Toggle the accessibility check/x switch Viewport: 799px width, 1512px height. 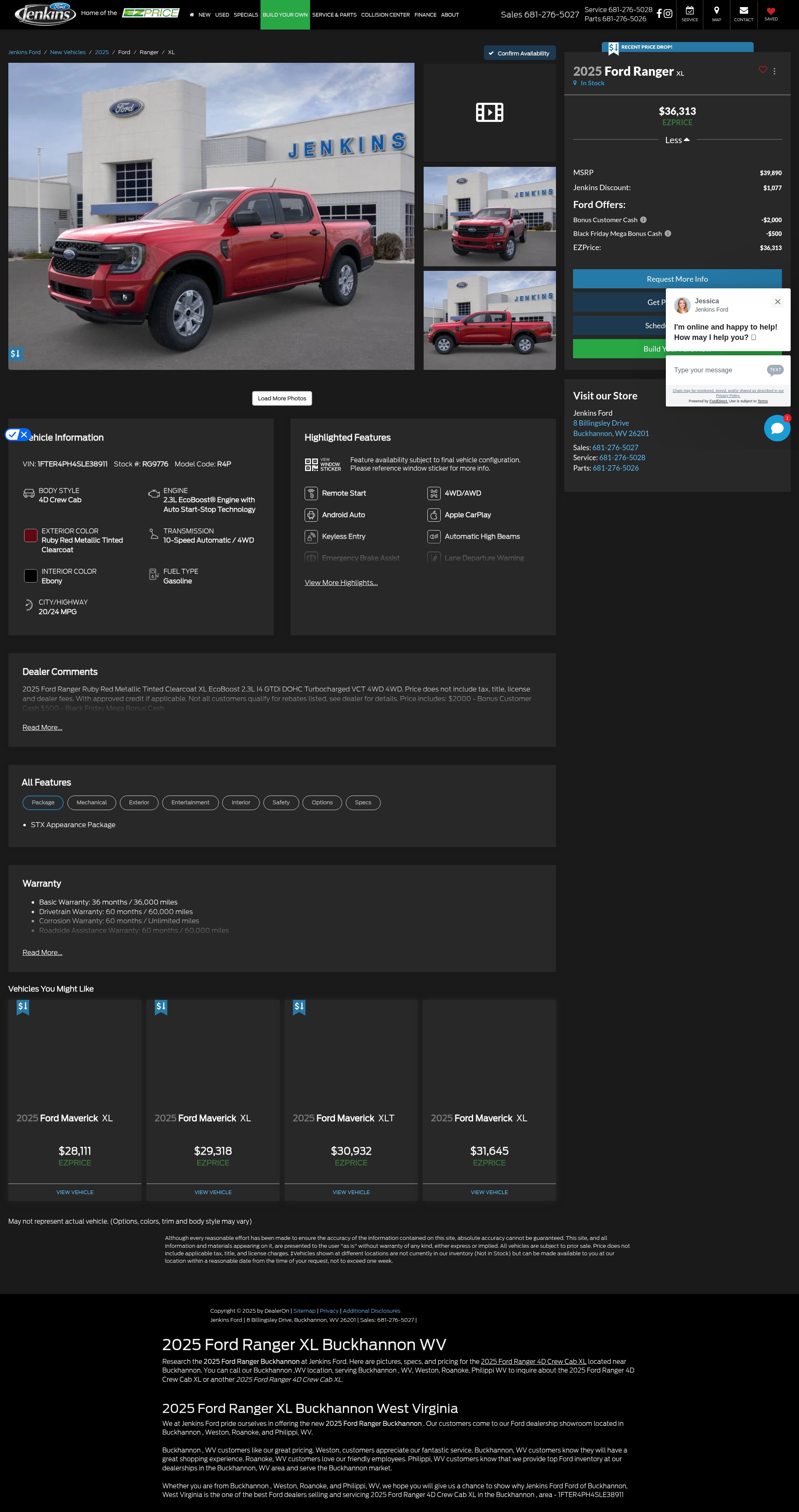(17, 434)
